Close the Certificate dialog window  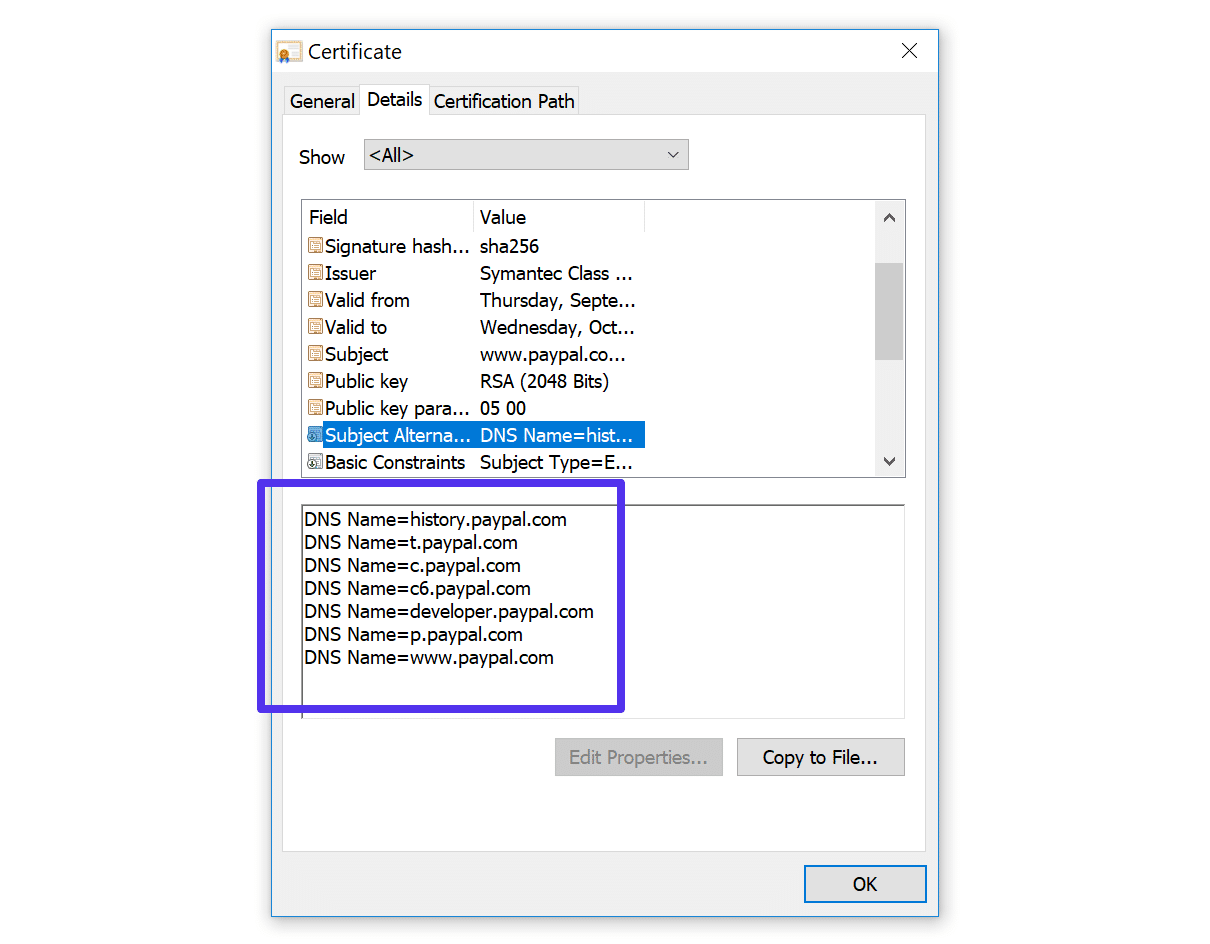coord(909,51)
